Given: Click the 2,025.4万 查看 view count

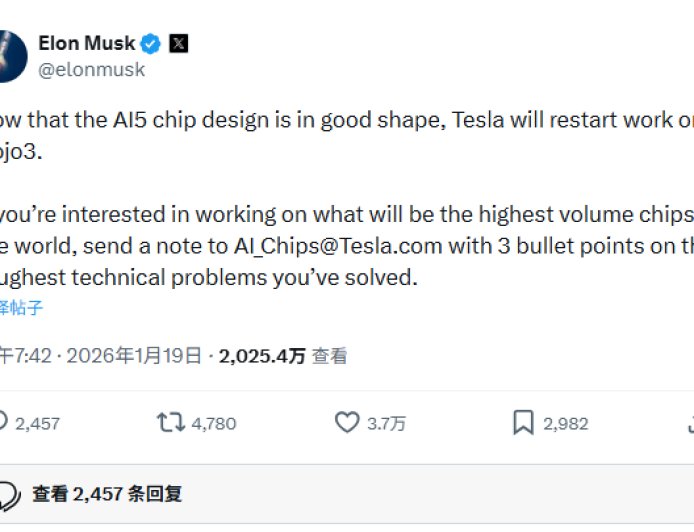Looking at the screenshot, I should pyautogui.click(x=283, y=355).
